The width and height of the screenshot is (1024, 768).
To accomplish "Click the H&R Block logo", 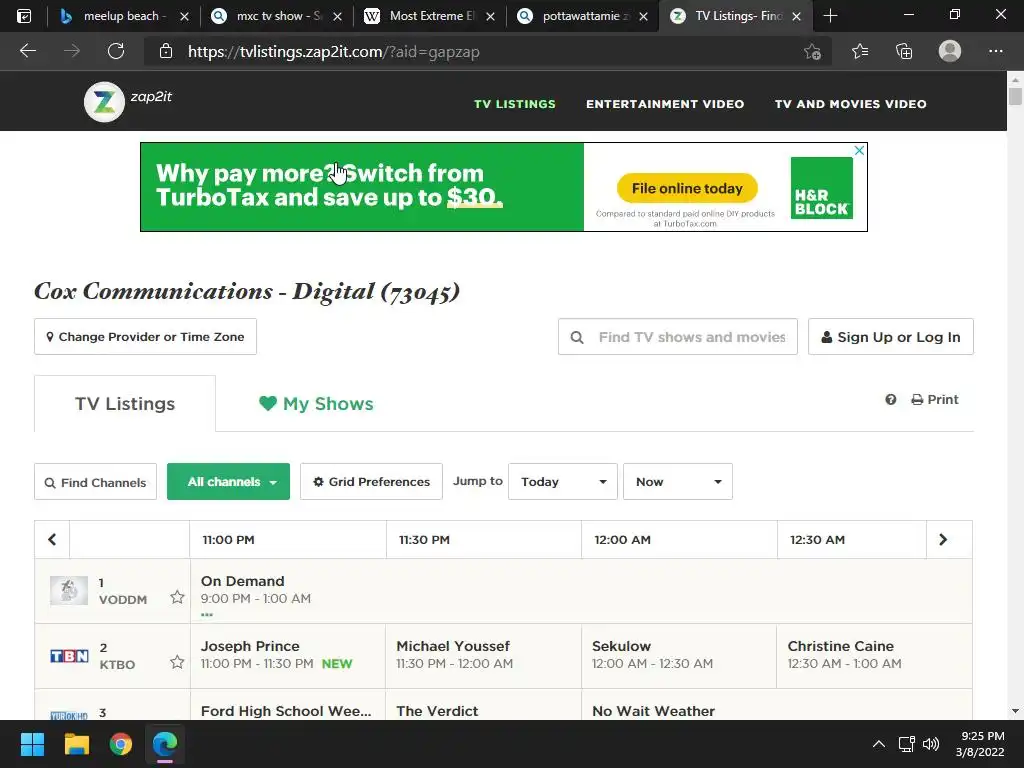I will (822, 187).
